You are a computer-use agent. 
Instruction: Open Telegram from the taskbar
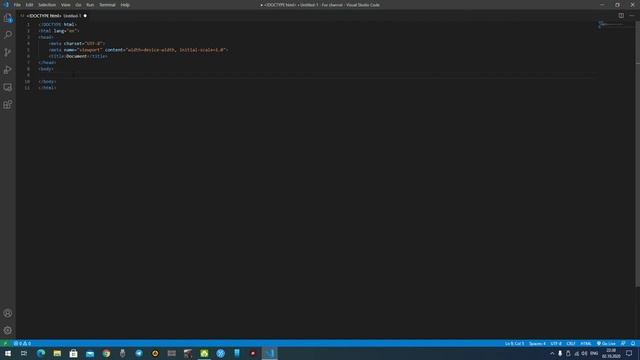click(x=139, y=353)
